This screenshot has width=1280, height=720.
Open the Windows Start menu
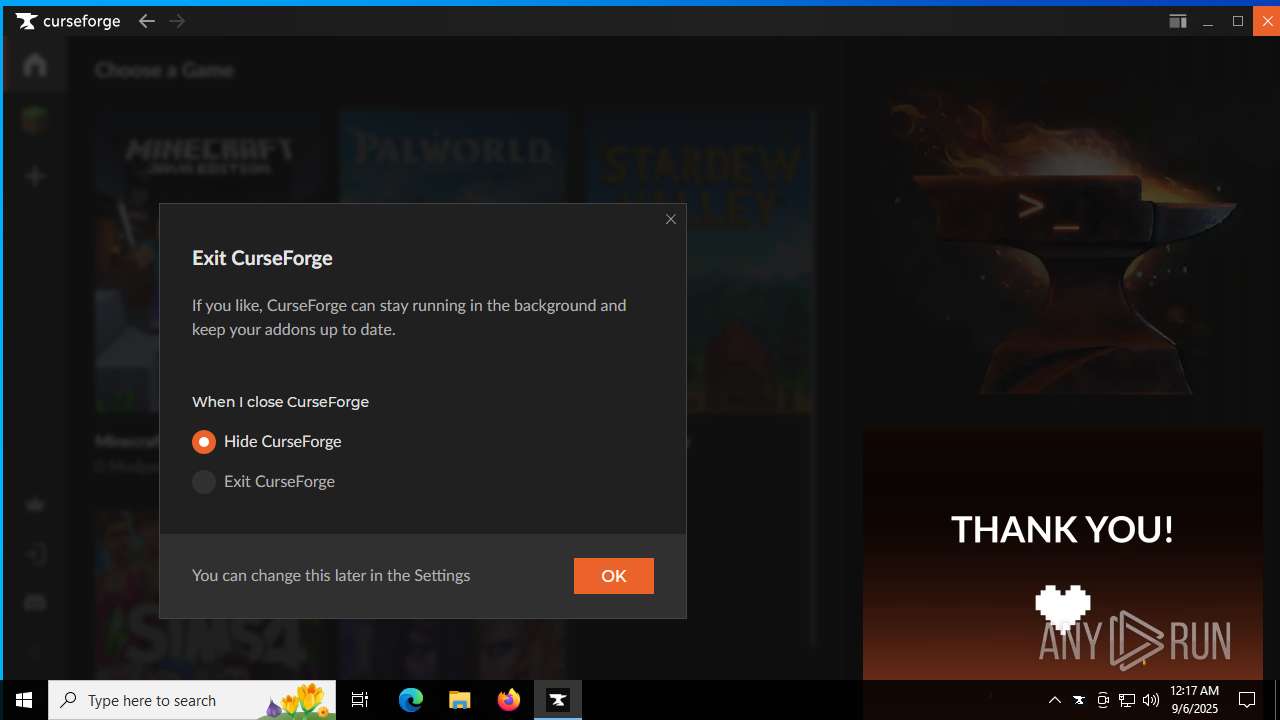(24, 700)
